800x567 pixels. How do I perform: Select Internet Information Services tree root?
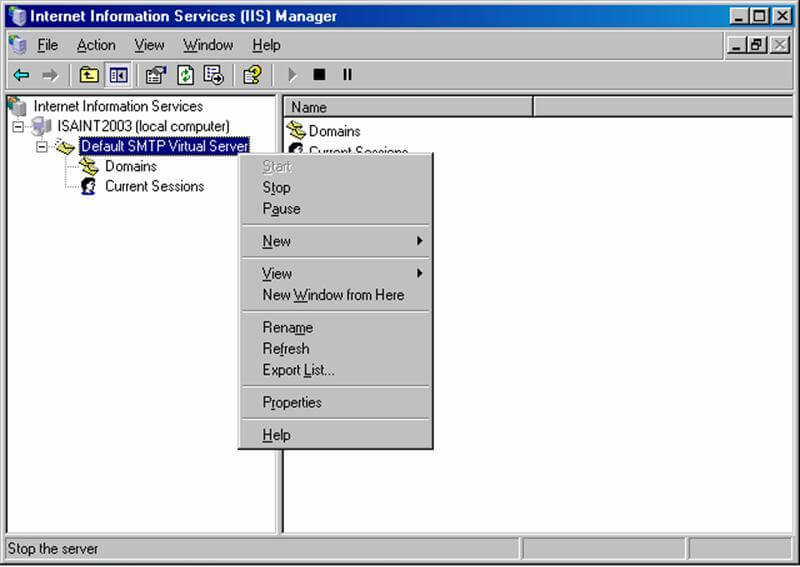[118, 106]
